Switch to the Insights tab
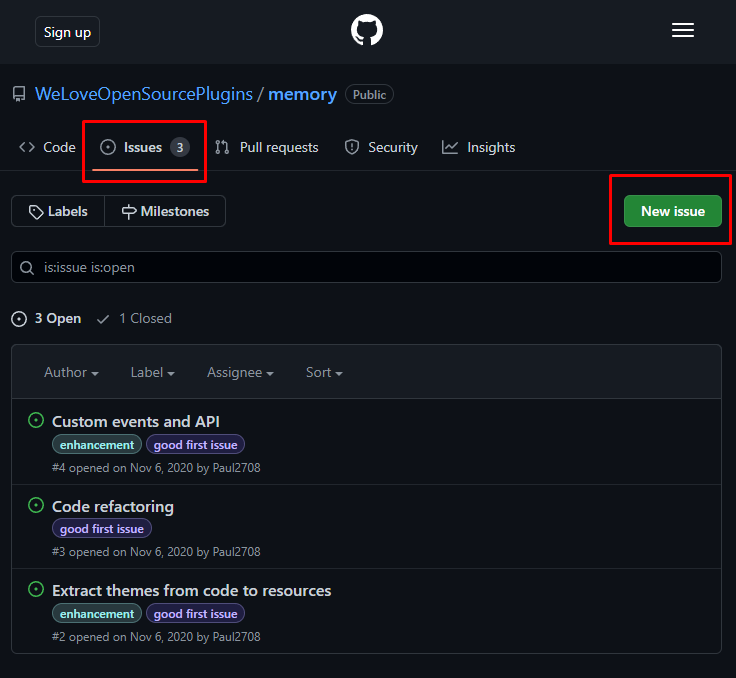The image size is (736, 678). pyautogui.click(x=479, y=147)
